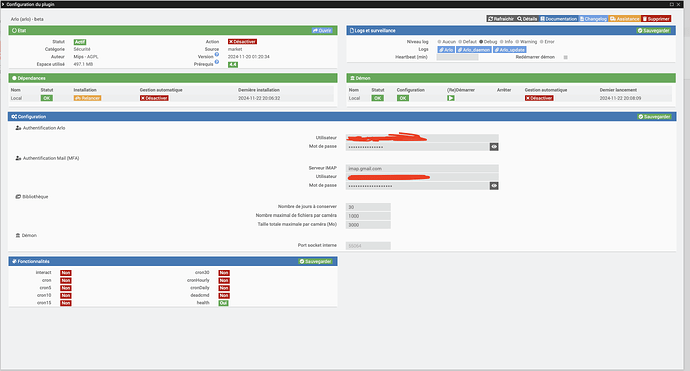This screenshot has height=371, width=690.
Task: Open the plugin Documentation
Action: pyautogui.click(x=559, y=19)
